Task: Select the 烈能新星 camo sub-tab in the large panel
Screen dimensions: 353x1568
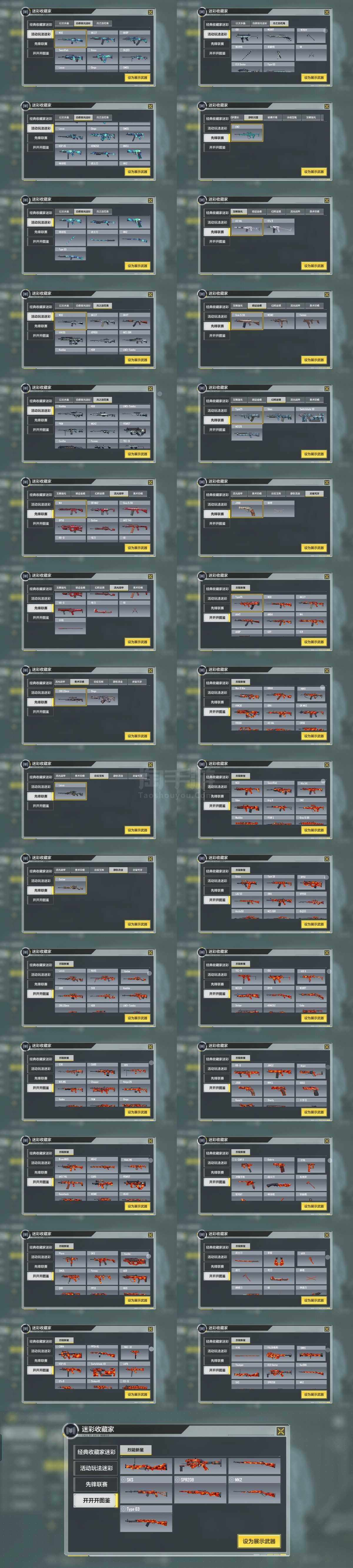Action: (x=136, y=1449)
